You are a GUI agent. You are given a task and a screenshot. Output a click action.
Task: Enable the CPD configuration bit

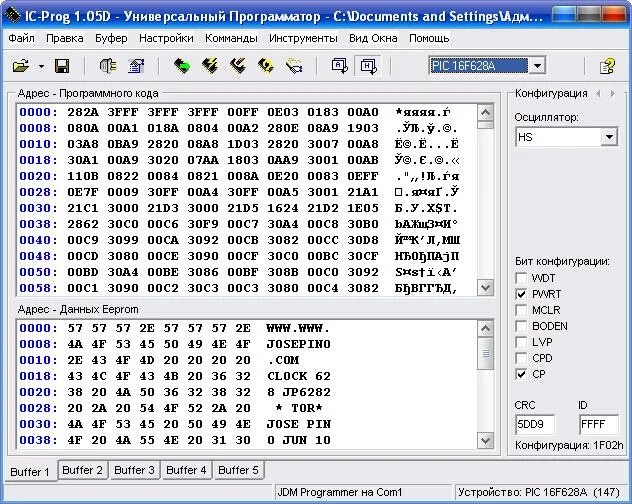(x=521, y=358)
